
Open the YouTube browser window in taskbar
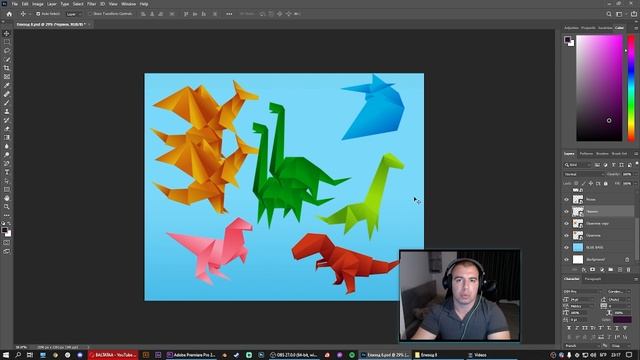point(113,355)
